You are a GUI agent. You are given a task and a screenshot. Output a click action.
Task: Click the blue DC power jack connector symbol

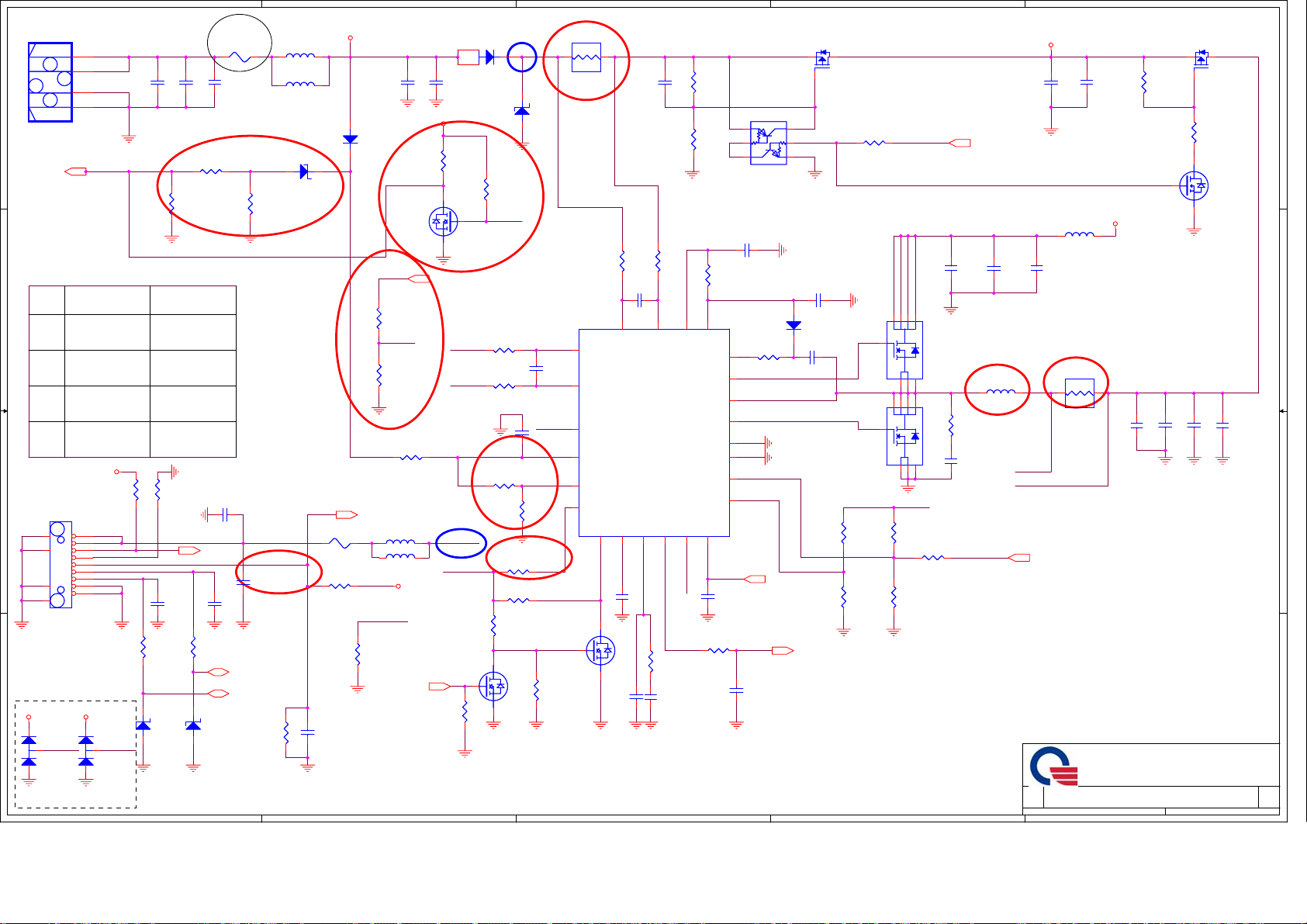[x=50, y=82]
